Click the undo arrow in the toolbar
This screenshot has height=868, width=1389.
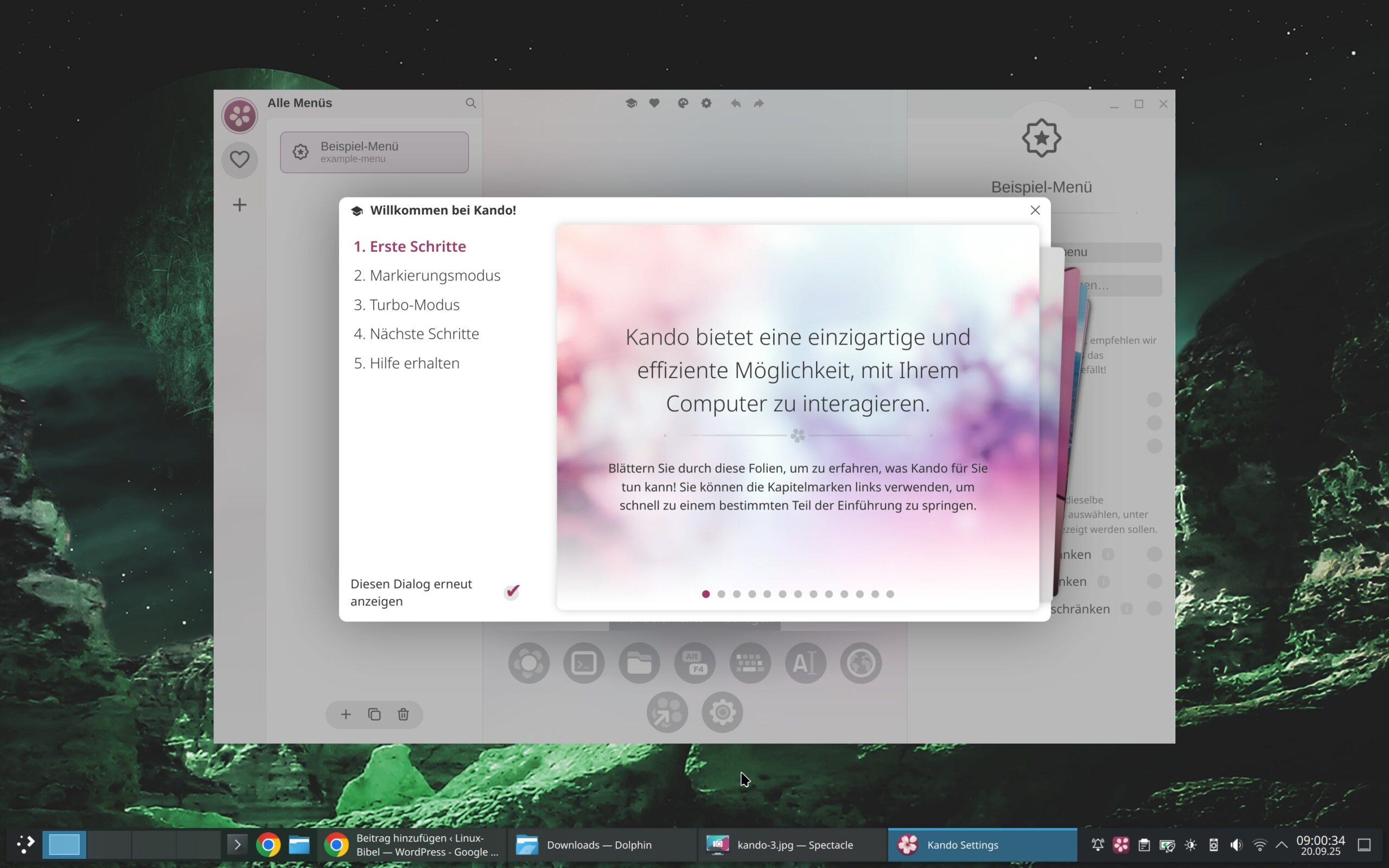736,103
